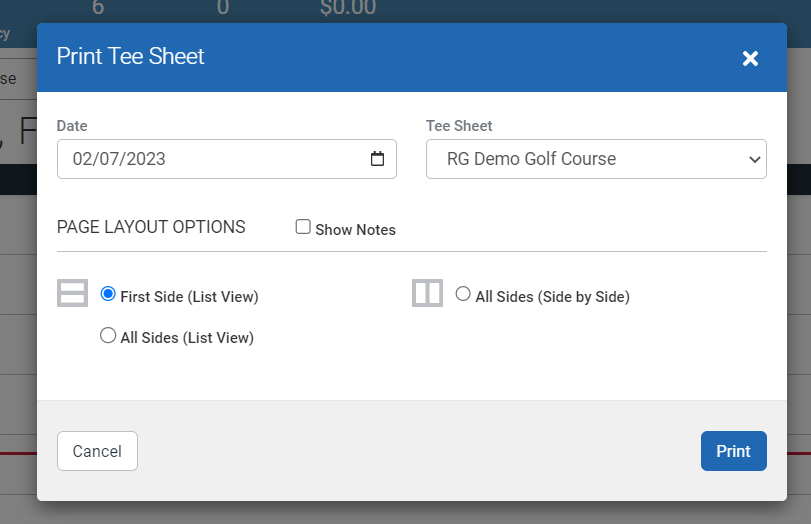Click the Date field label
This screenshot has width=811, height=524.
(x=72, y=126)
